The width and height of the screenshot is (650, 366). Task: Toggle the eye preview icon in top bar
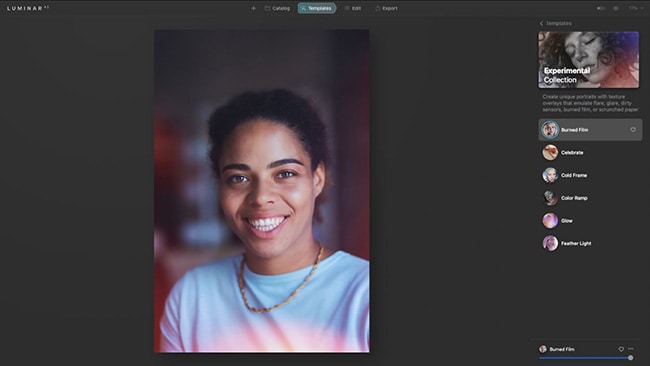(616, 8)
